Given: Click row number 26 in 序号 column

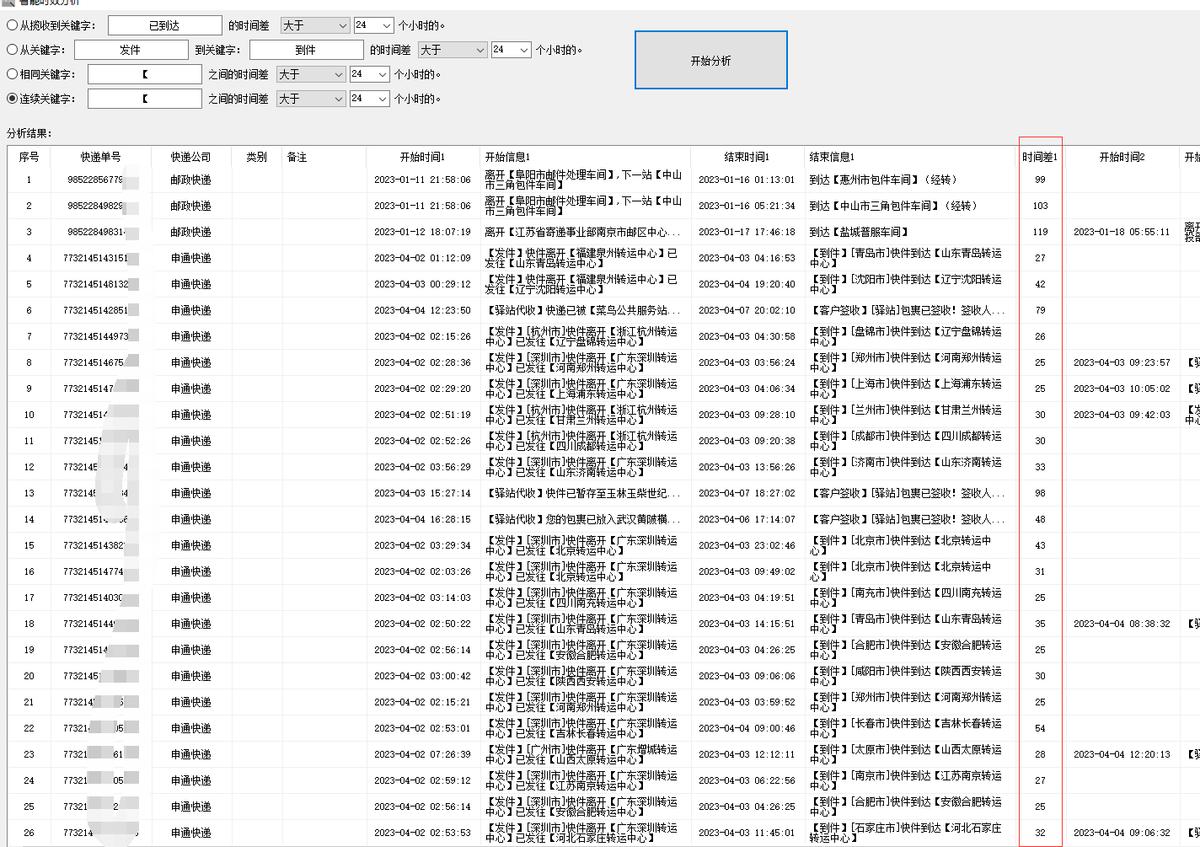Looking at the screenshot, I should [29, 832].
